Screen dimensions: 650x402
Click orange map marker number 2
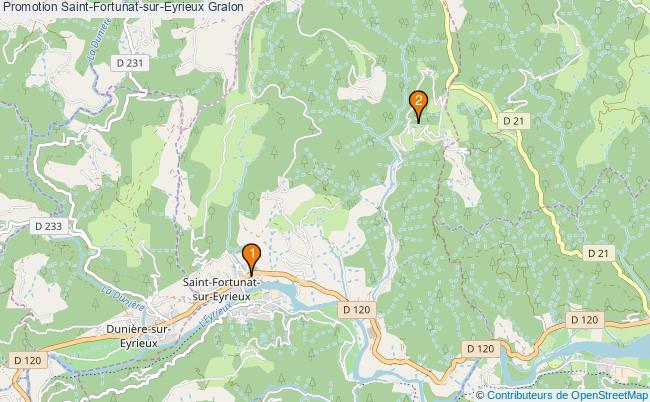[418, 104]
